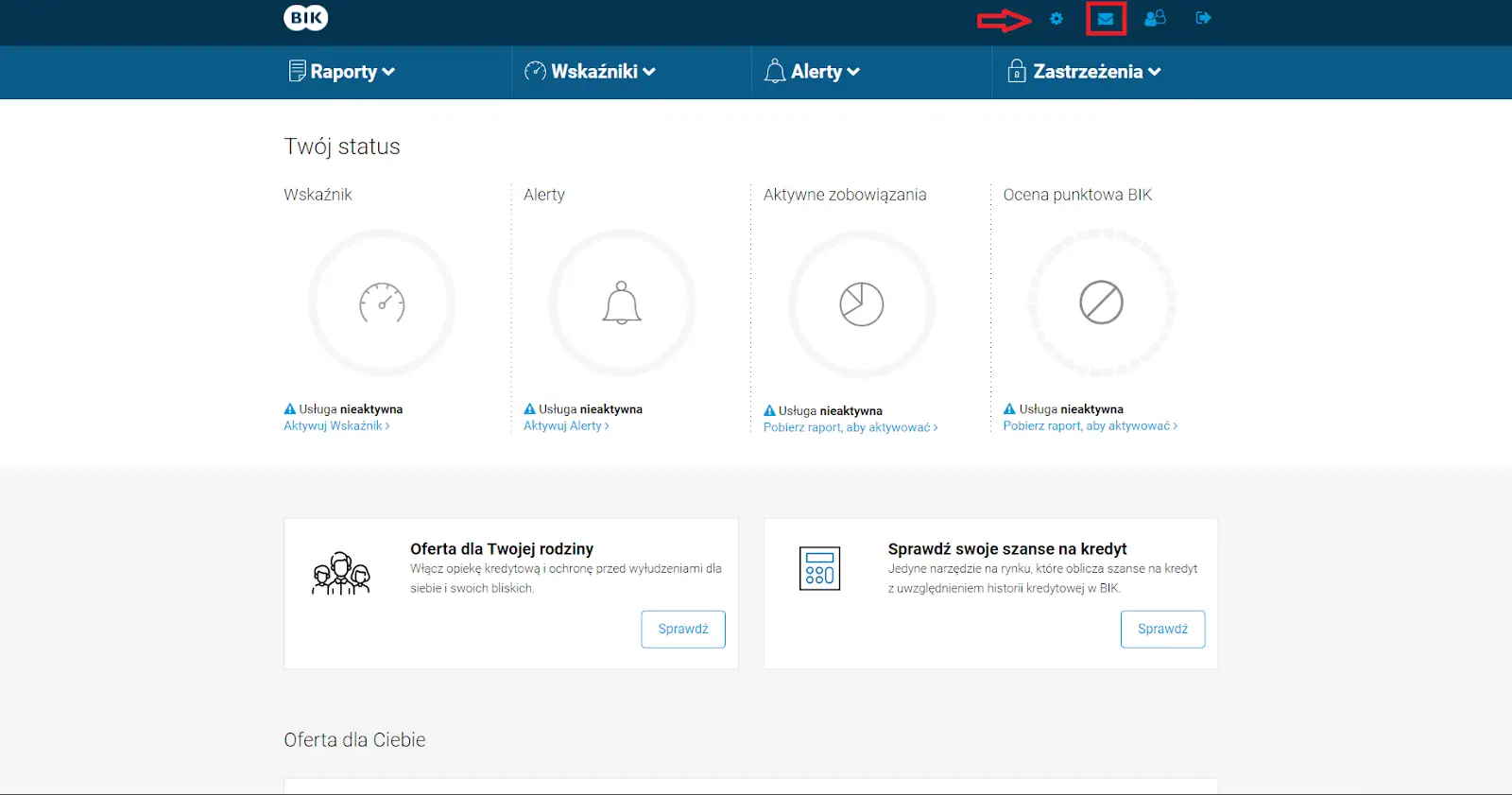Click Usługa nieaktywna text under Alerty

click(x=591, y=409)
